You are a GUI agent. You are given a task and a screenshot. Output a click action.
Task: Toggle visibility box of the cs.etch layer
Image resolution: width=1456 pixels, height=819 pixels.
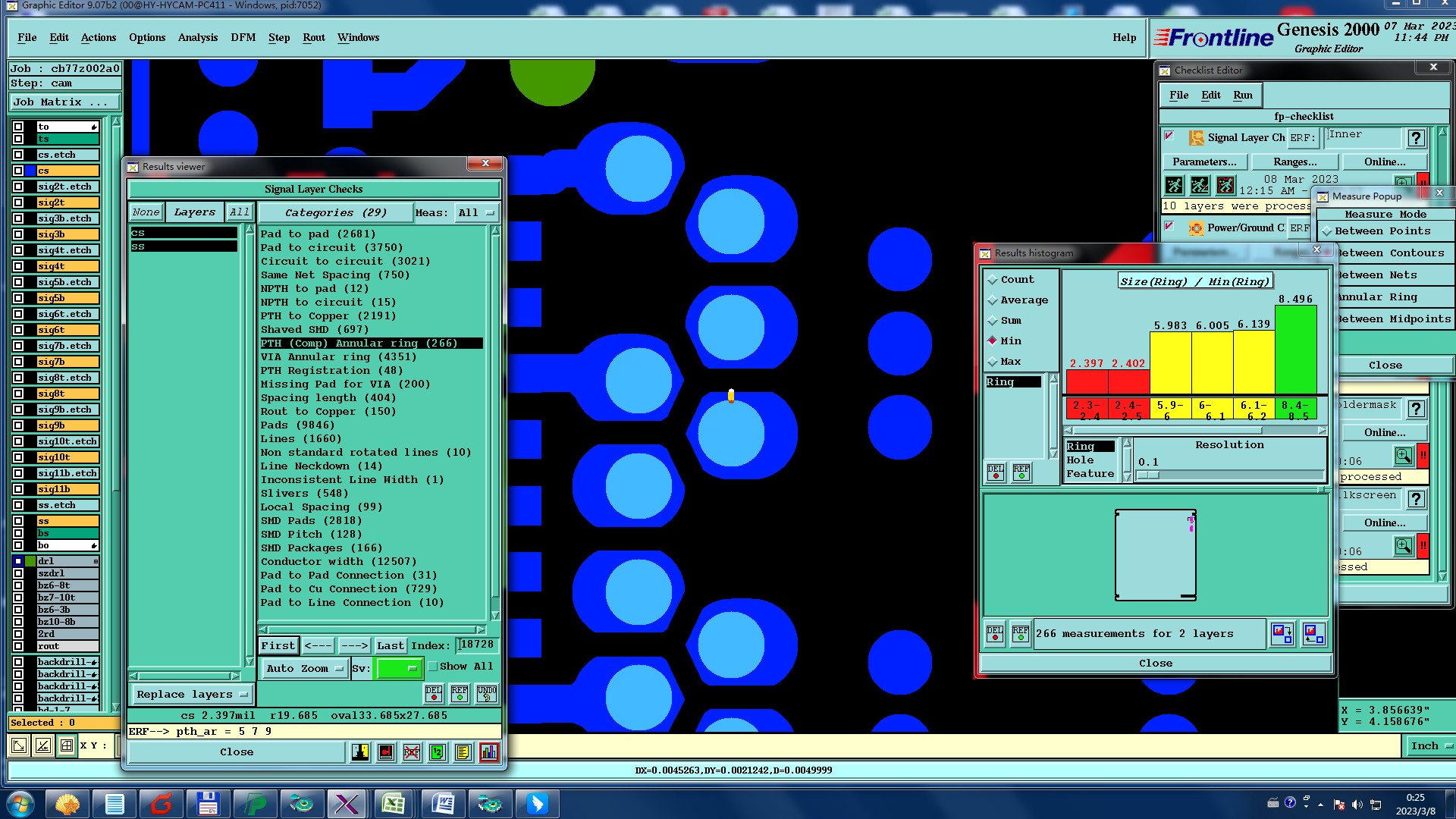point(18,155)
